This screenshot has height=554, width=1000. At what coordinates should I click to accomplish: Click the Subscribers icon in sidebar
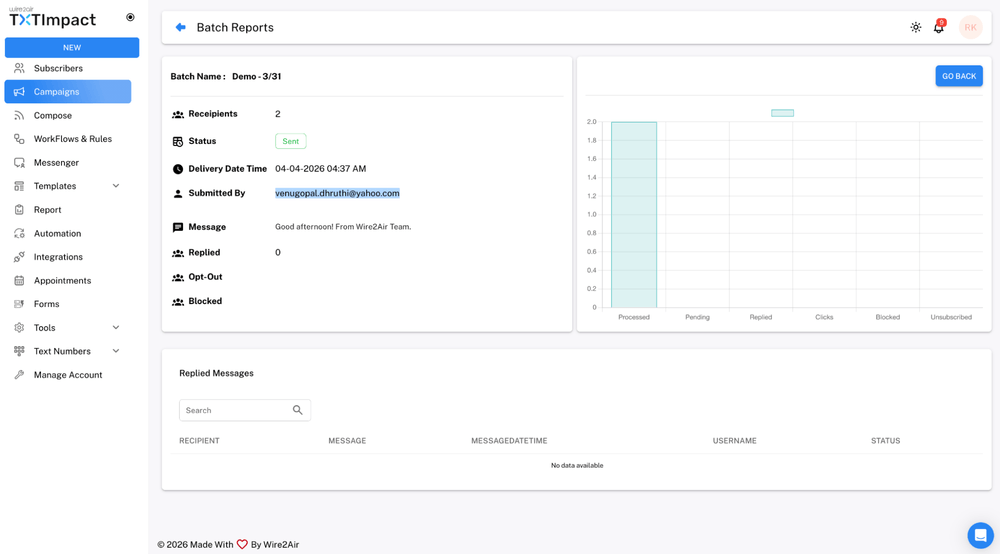click(x=19, y=69)
